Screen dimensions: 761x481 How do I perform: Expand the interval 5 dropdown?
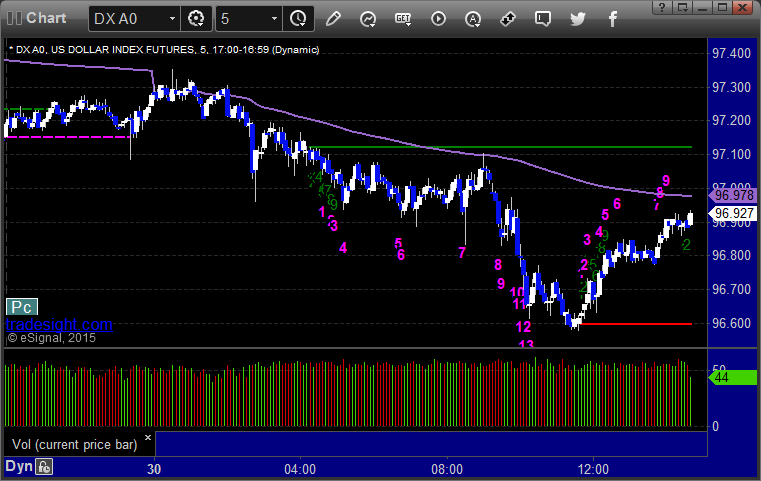point(274,19)
